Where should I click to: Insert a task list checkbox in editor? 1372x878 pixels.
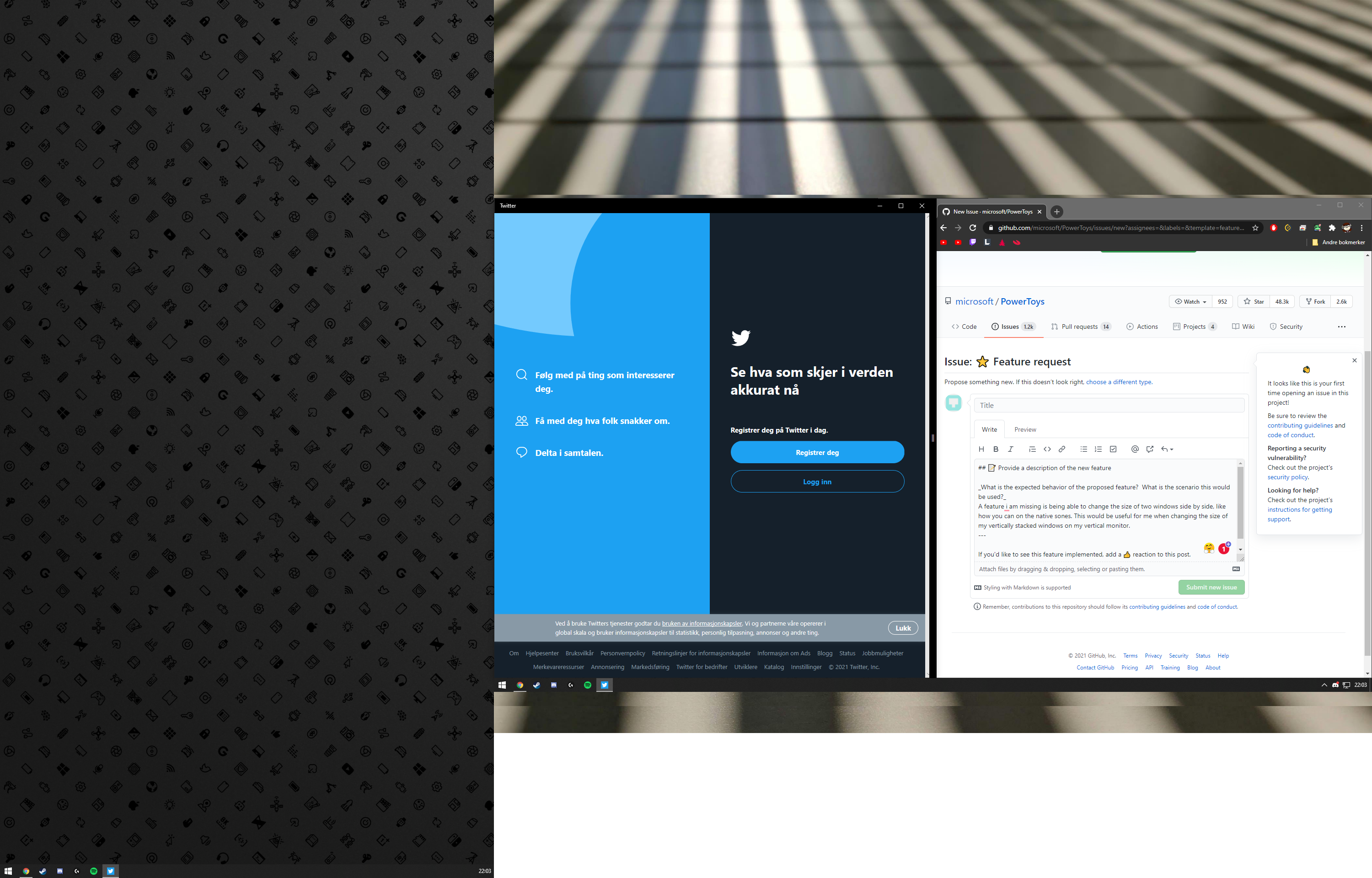(1113, 449)
